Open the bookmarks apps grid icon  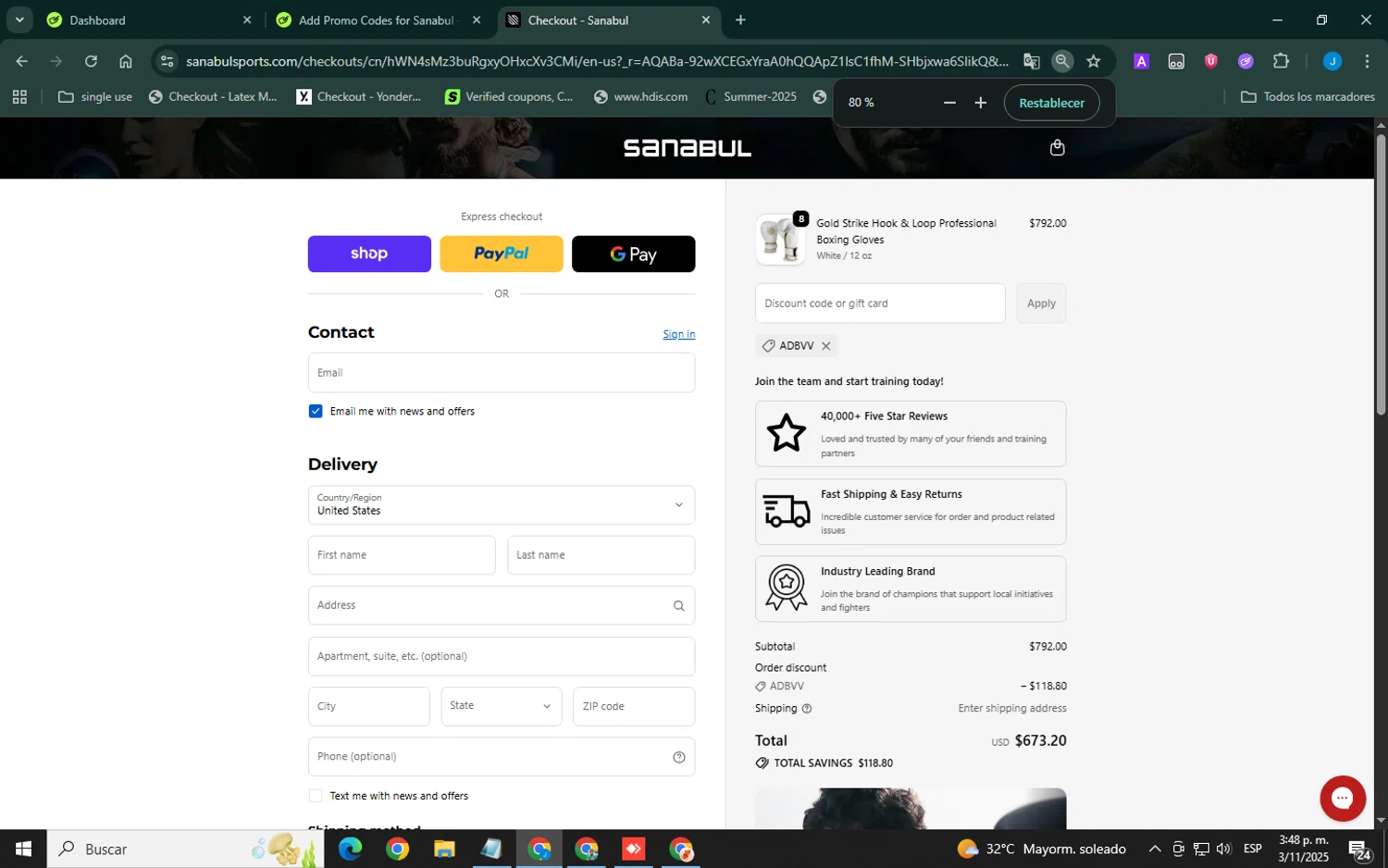coord(19,96)
